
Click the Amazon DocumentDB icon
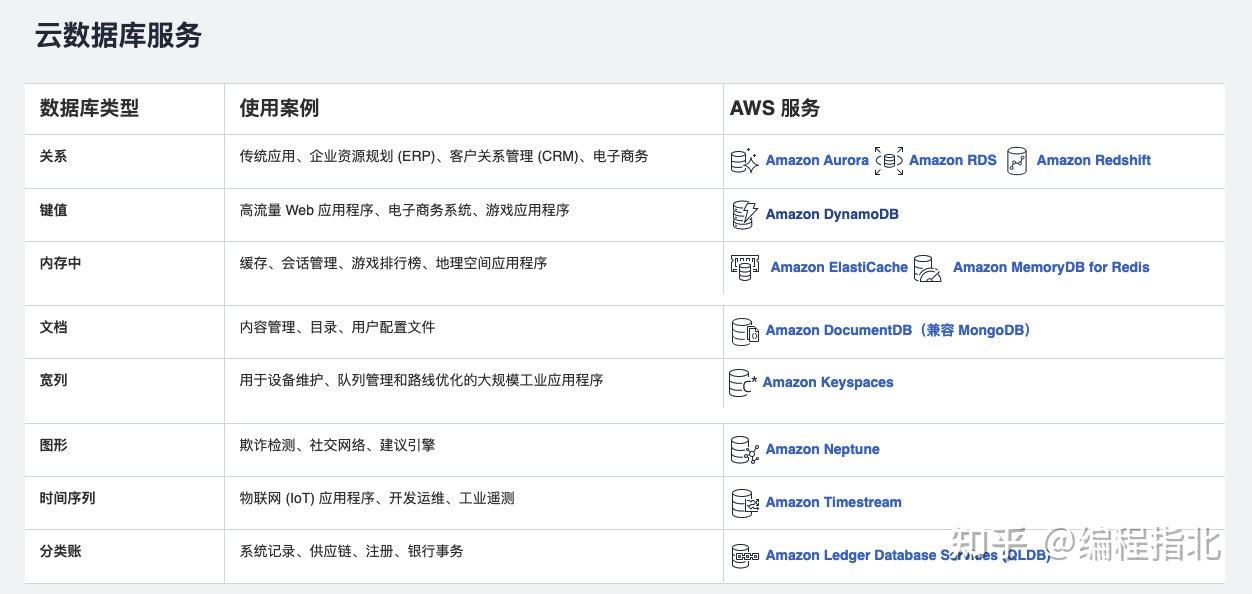[744, 331]
